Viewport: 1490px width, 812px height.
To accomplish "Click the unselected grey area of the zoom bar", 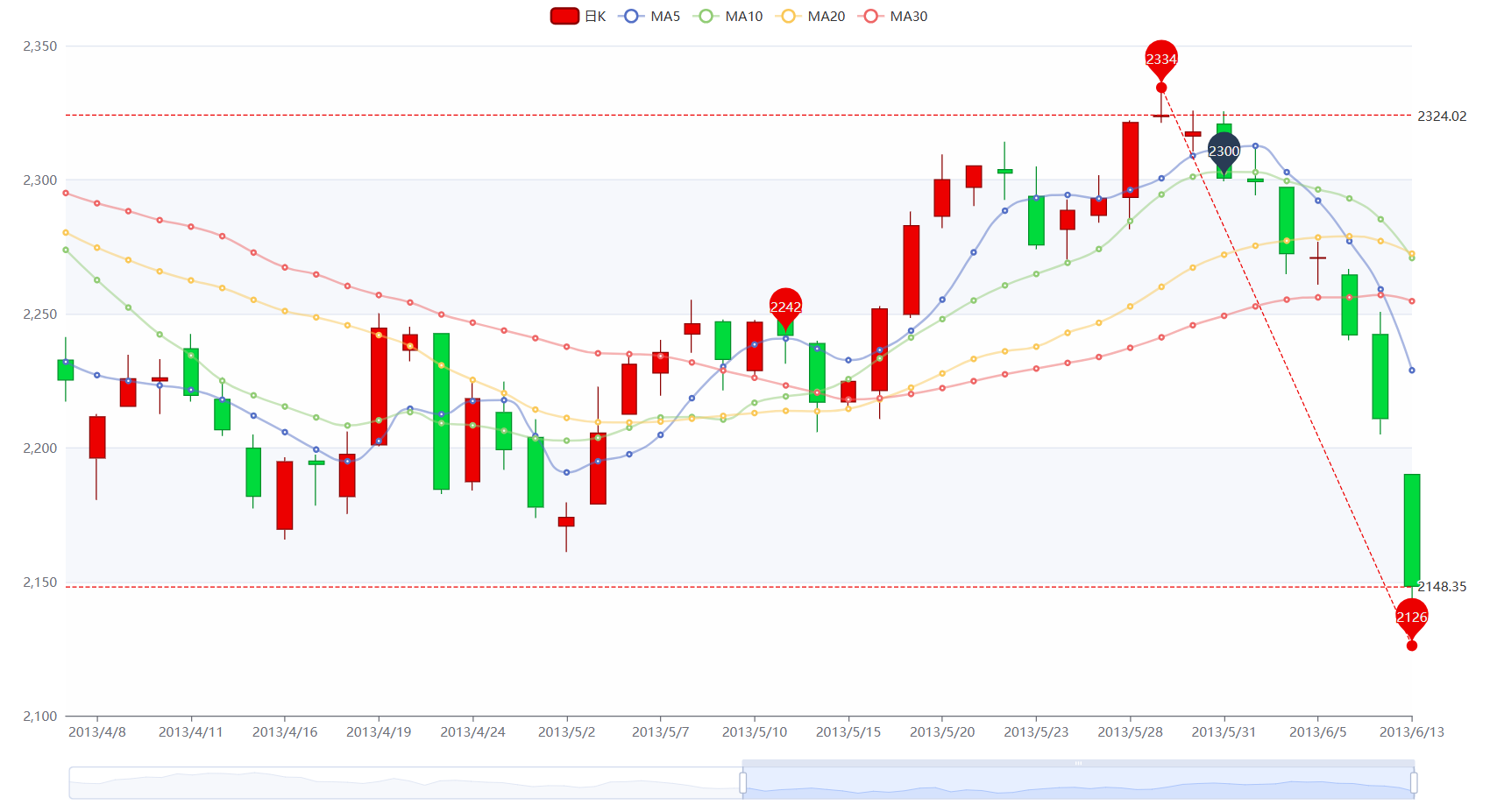I will pos(406,783).
